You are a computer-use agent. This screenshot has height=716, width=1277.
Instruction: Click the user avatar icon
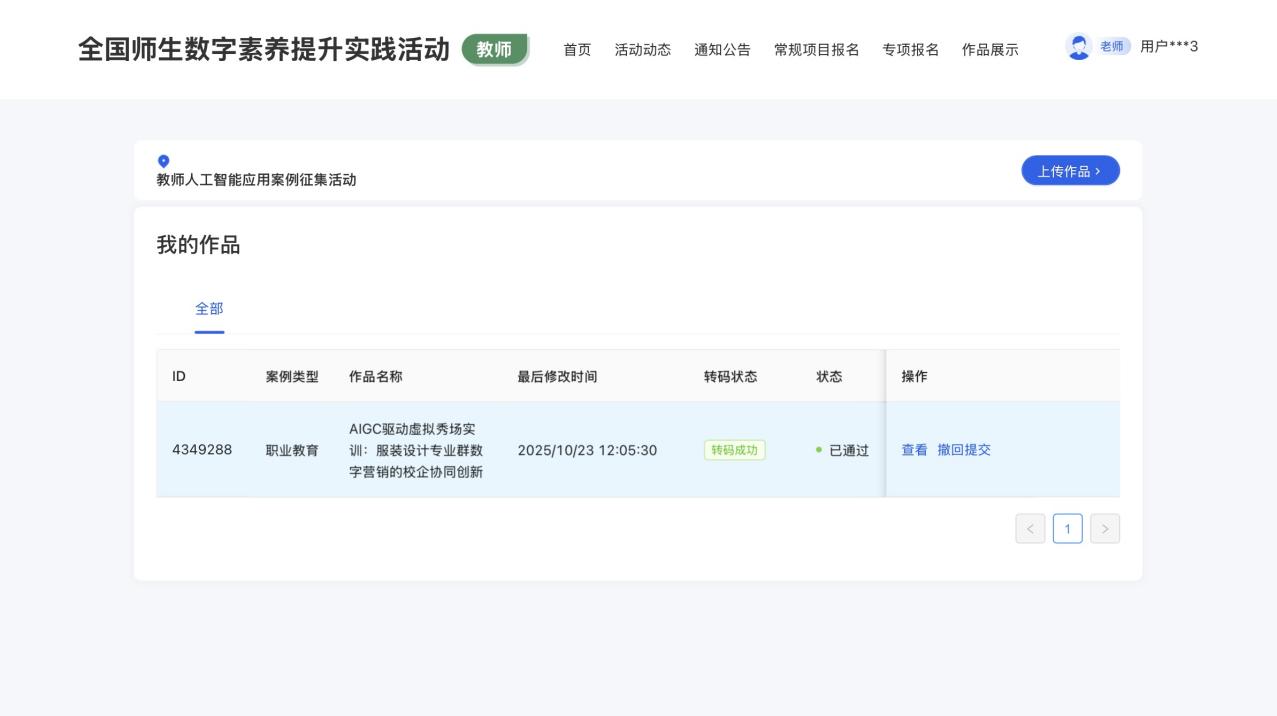[x=1078, y=47]
